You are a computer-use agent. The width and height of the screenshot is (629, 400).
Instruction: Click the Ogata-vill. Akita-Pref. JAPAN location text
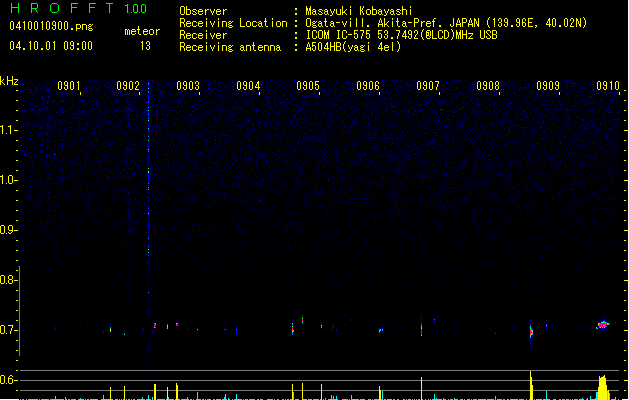pos(446,23)
